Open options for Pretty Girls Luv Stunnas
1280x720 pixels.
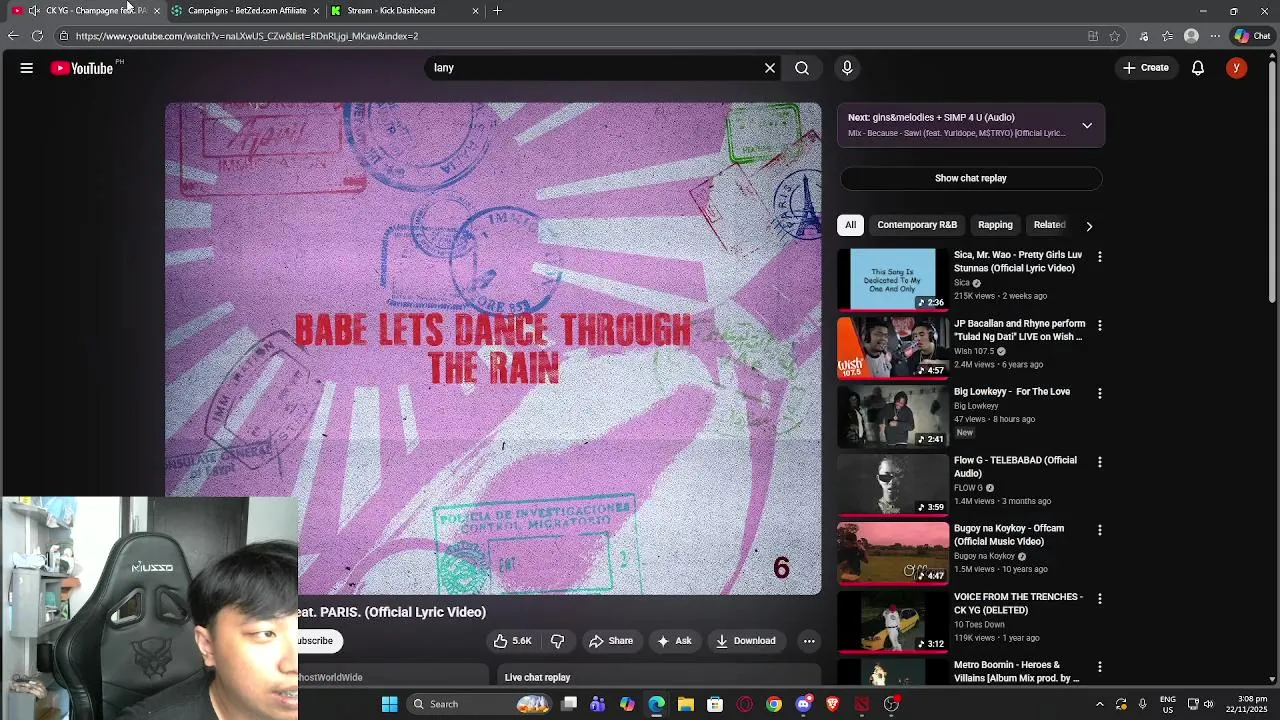point(1100,257)
